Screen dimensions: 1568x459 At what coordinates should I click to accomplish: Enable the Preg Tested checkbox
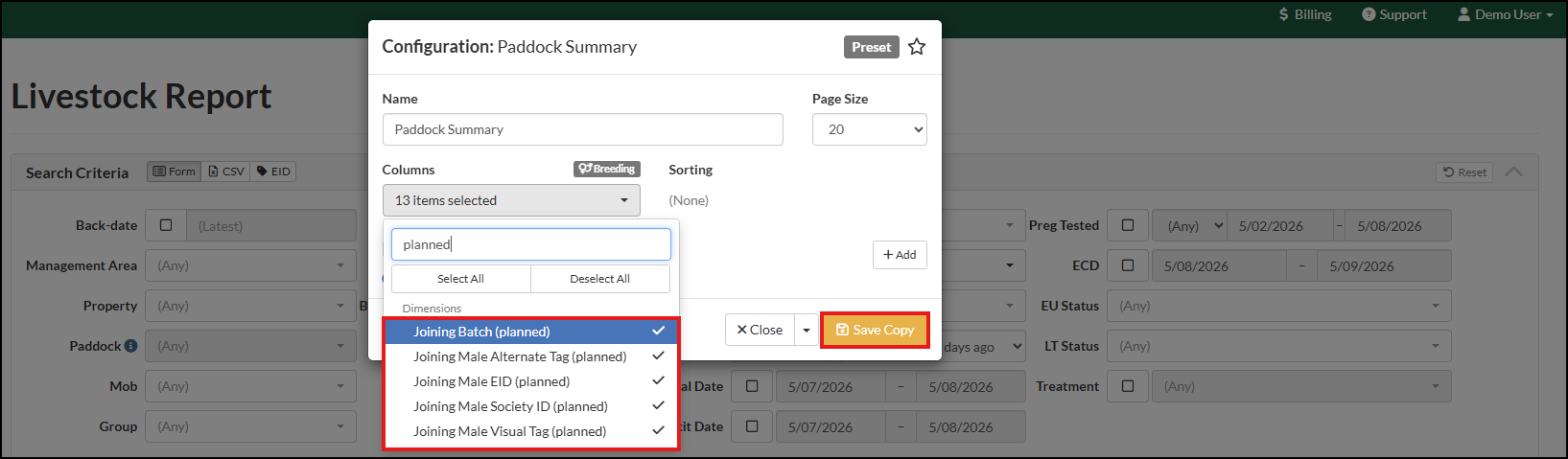[x=1128, y=225]
